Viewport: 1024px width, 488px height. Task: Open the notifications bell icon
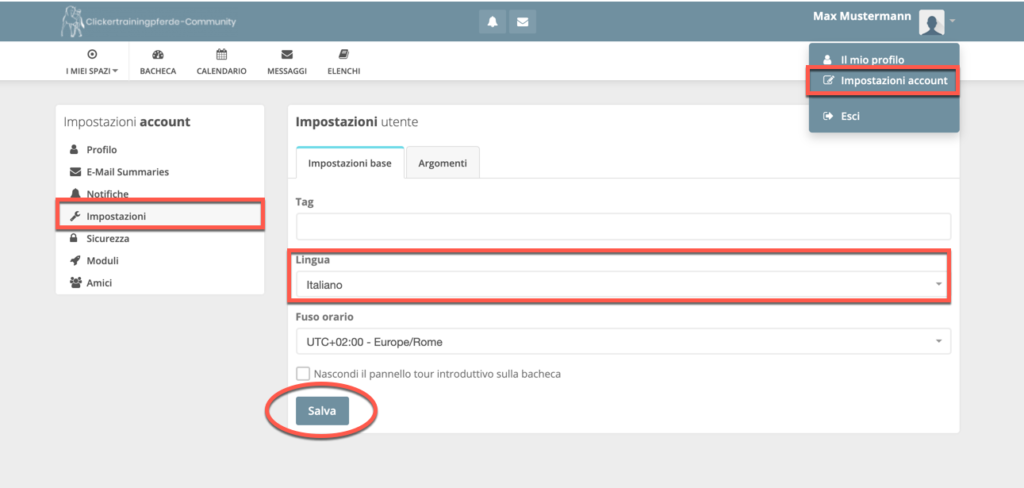(492, 22)
